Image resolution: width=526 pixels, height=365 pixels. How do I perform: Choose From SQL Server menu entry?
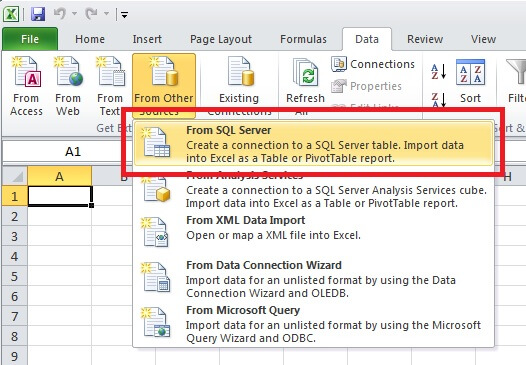pyautogui.click(x=313, y=144)
